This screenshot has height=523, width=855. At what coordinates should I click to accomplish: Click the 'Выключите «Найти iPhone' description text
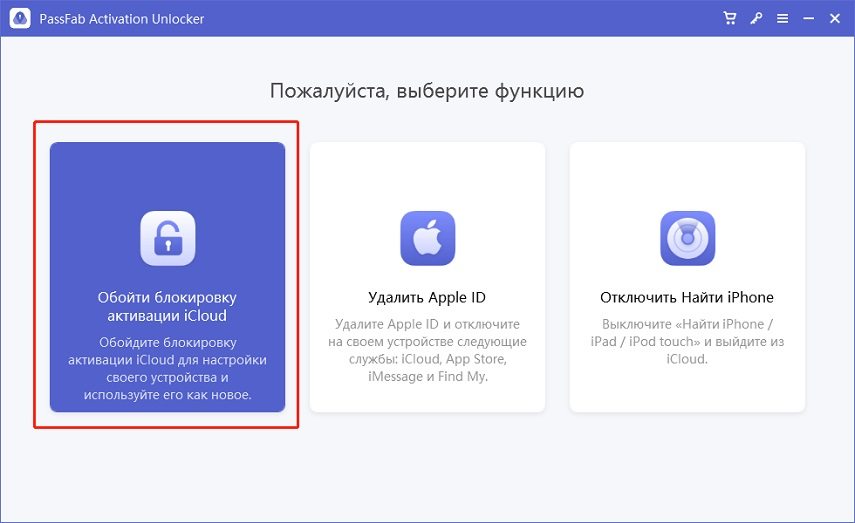pos(687,341)
